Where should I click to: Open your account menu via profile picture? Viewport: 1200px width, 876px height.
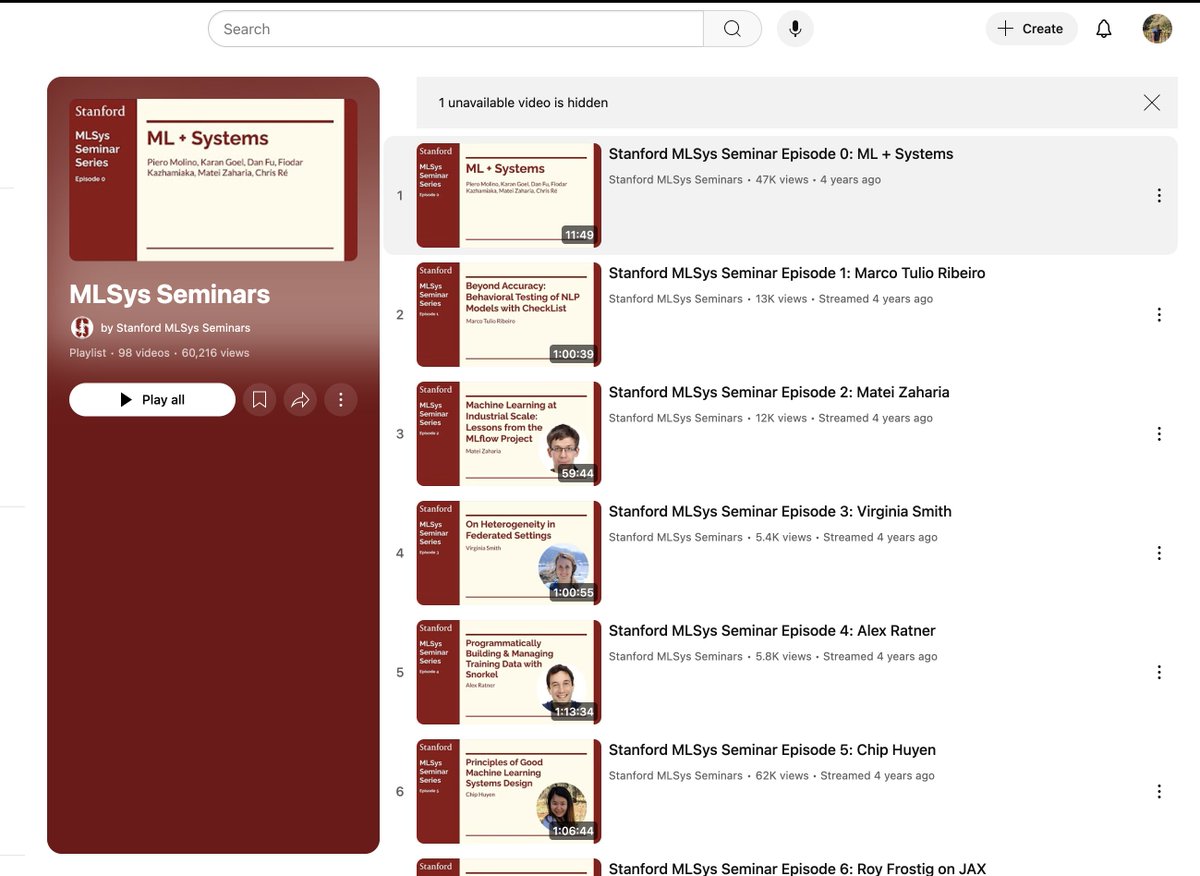[1157, 28]
